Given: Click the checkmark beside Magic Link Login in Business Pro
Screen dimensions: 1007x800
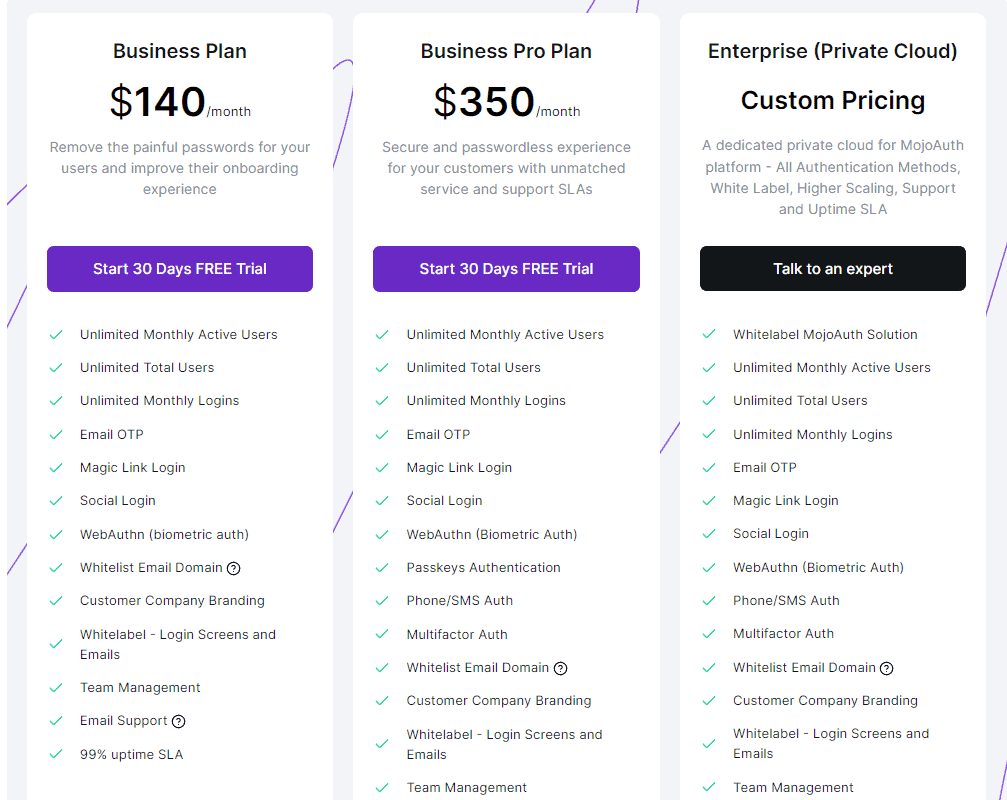Looking at the screenshot, I should [382, 467].
